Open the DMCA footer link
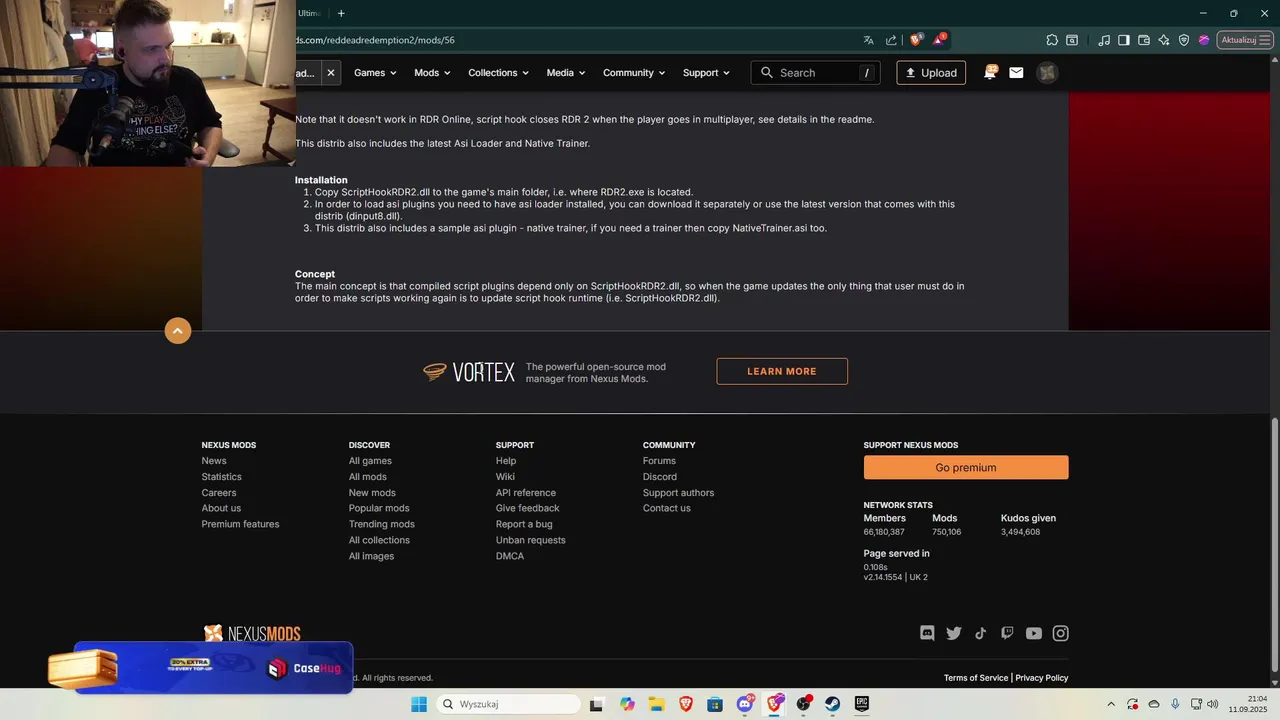Image resolution: width=1280 pixels, height=720 pixels. [x=510, y=556]
